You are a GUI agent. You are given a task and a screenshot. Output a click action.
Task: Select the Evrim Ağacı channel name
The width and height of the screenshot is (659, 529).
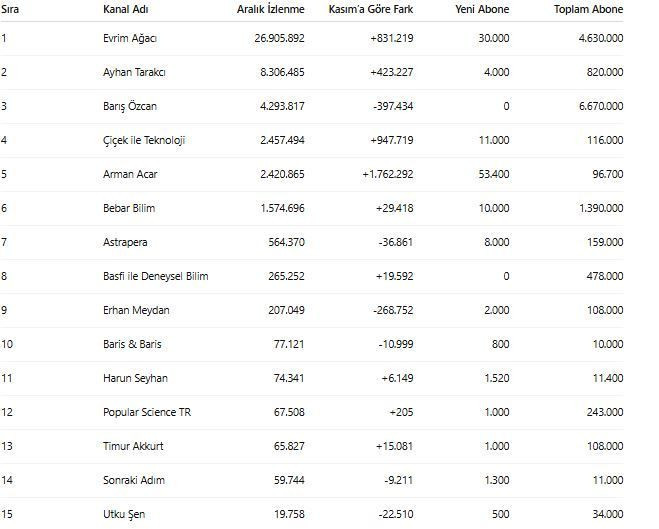(130, 38)
